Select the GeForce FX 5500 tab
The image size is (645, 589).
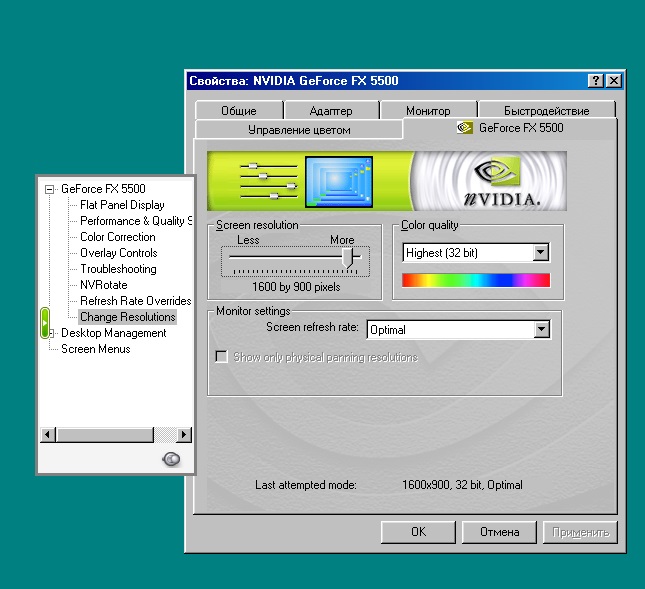point(510,128)
